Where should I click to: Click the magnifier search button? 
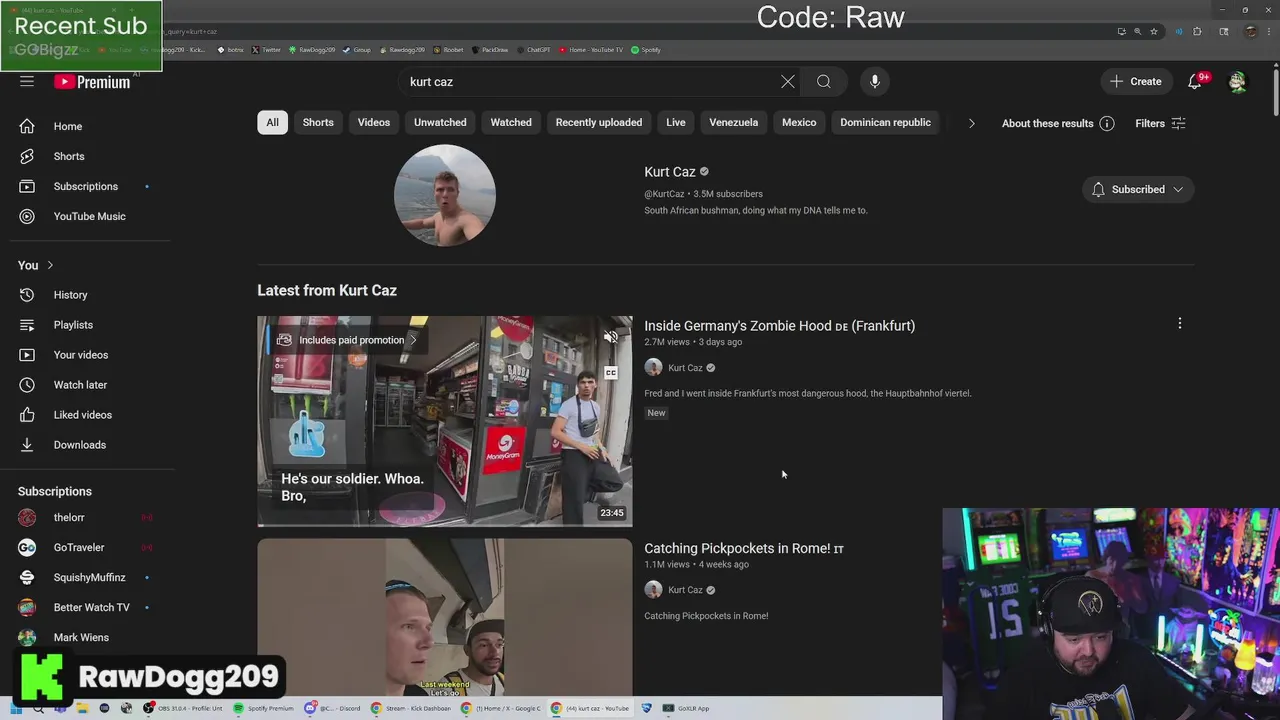point(824,82)
